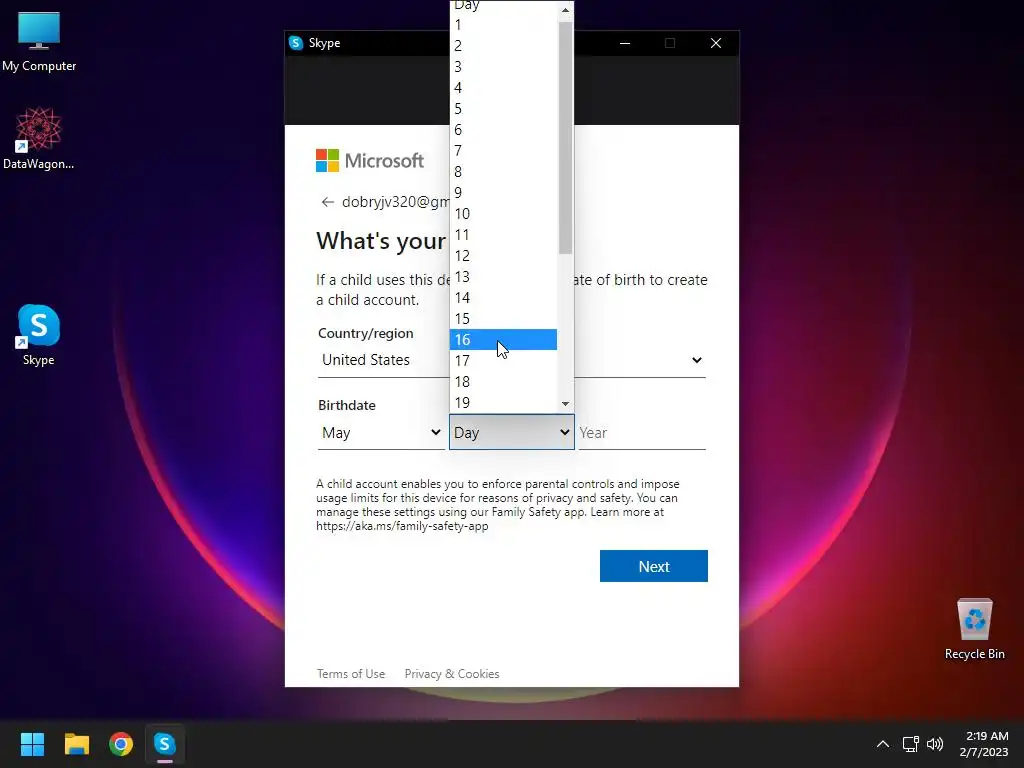
Task: Click day list scrollbar down arrow
Action: pyautogui.click(x=566, y=404)
